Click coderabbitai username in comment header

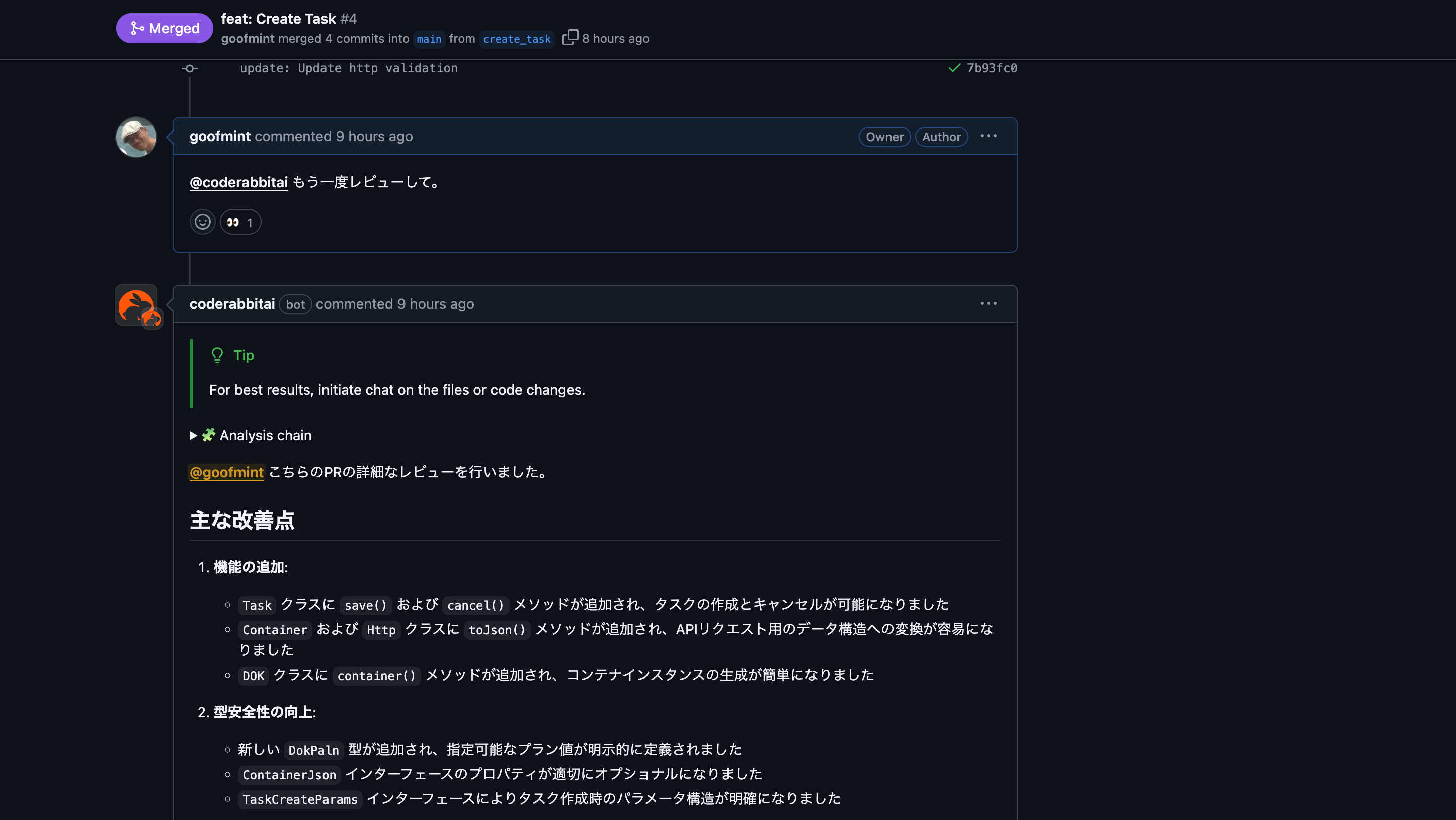(232, 303)
